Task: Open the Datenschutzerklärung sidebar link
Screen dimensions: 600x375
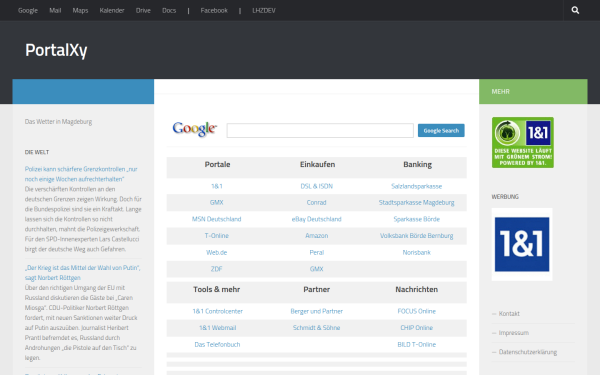Action: (528, 352)
